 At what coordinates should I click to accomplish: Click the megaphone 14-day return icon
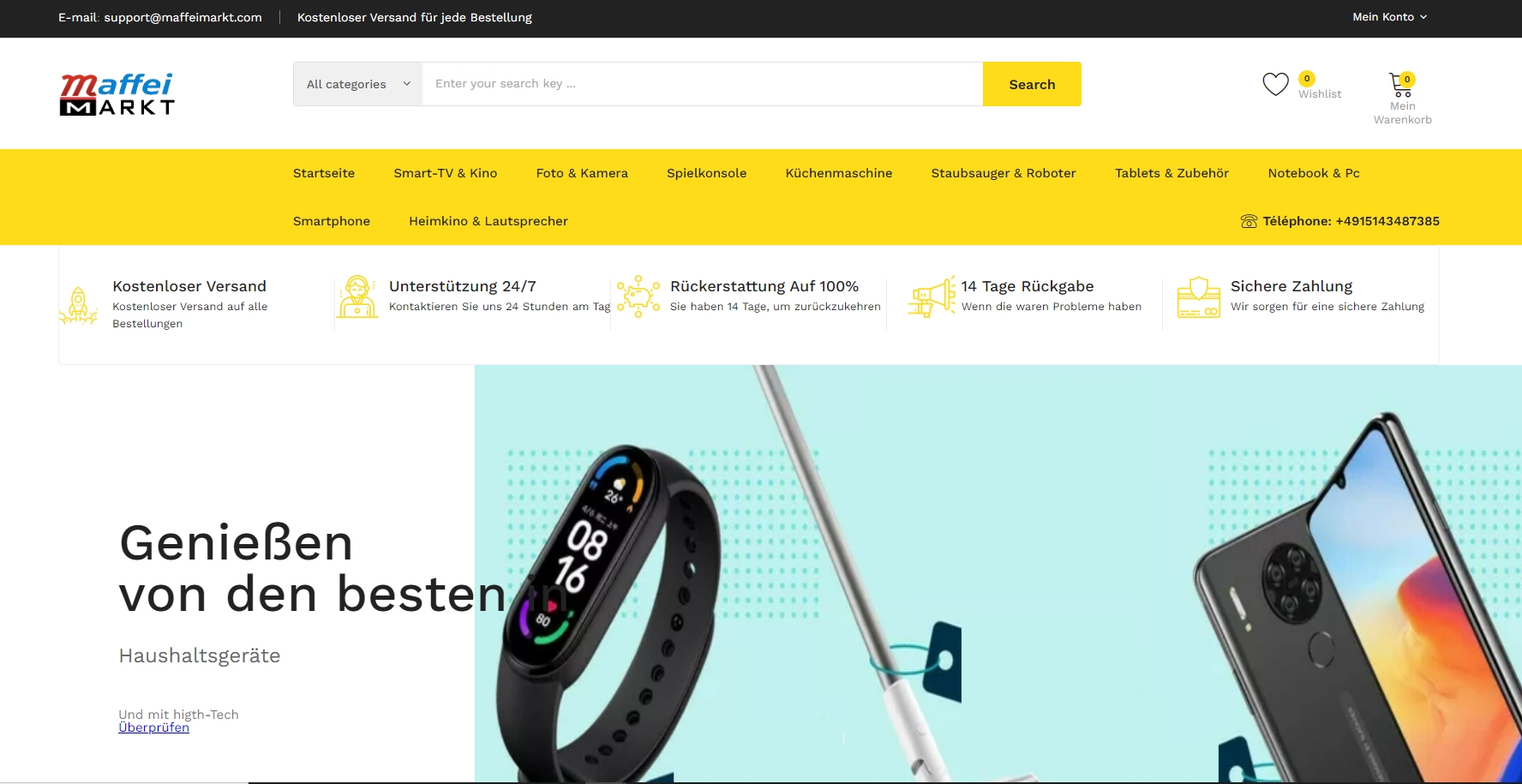click(x=932, y=296)
